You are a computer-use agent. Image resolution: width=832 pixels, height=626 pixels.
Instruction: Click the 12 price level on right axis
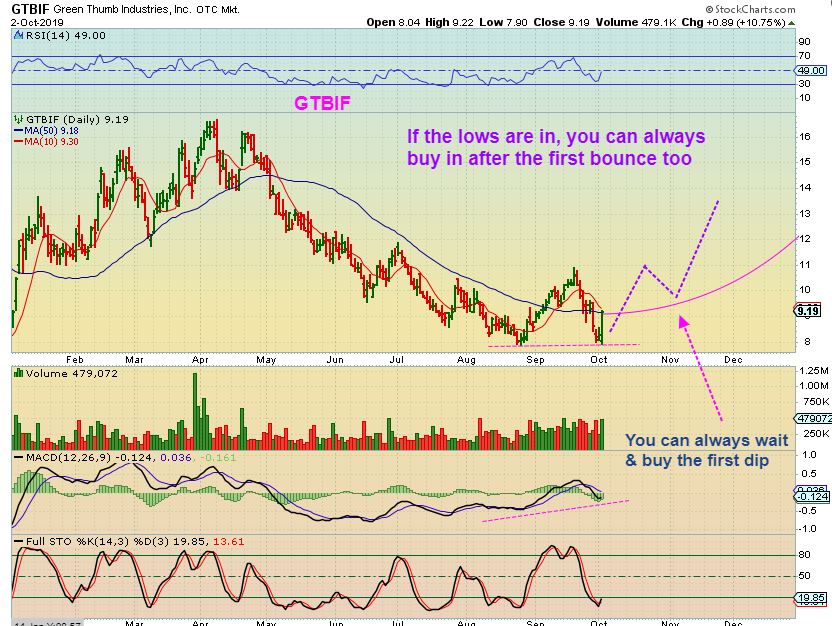(805, 239)
